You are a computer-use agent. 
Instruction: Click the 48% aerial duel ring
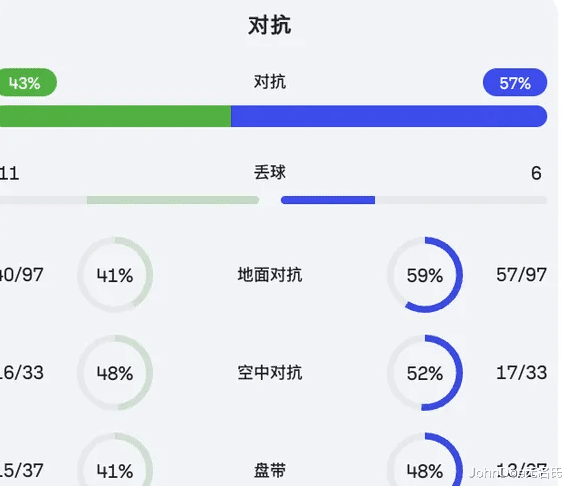tap(115, 373)
